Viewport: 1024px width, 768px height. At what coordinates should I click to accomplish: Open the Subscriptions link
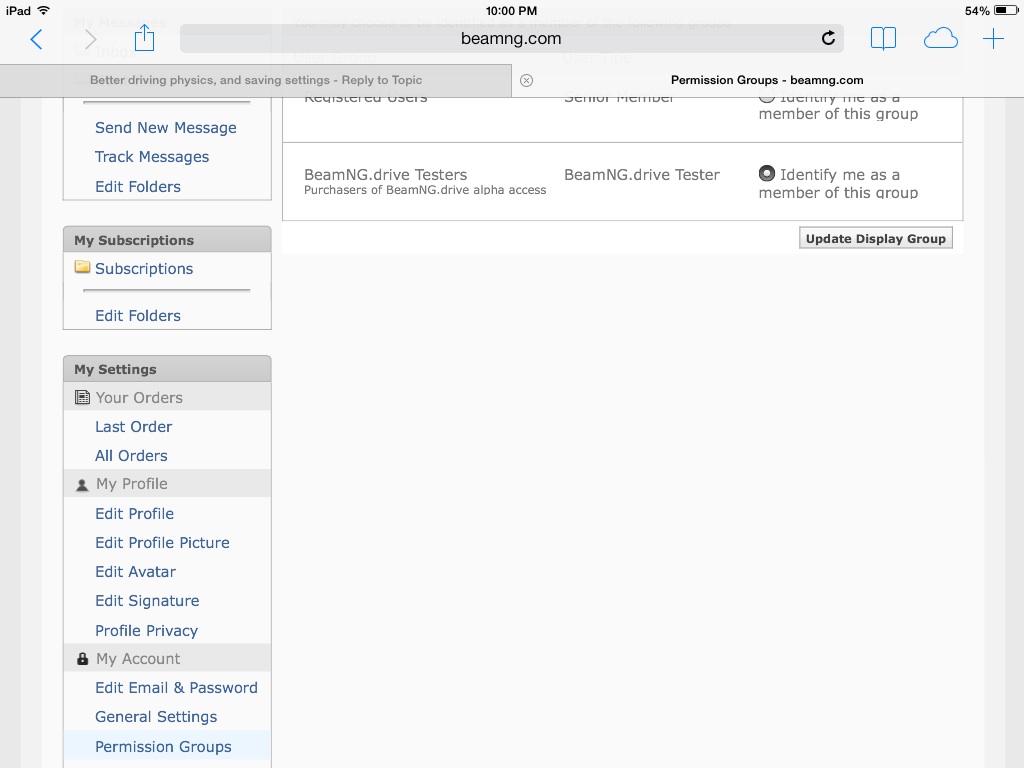144,269
